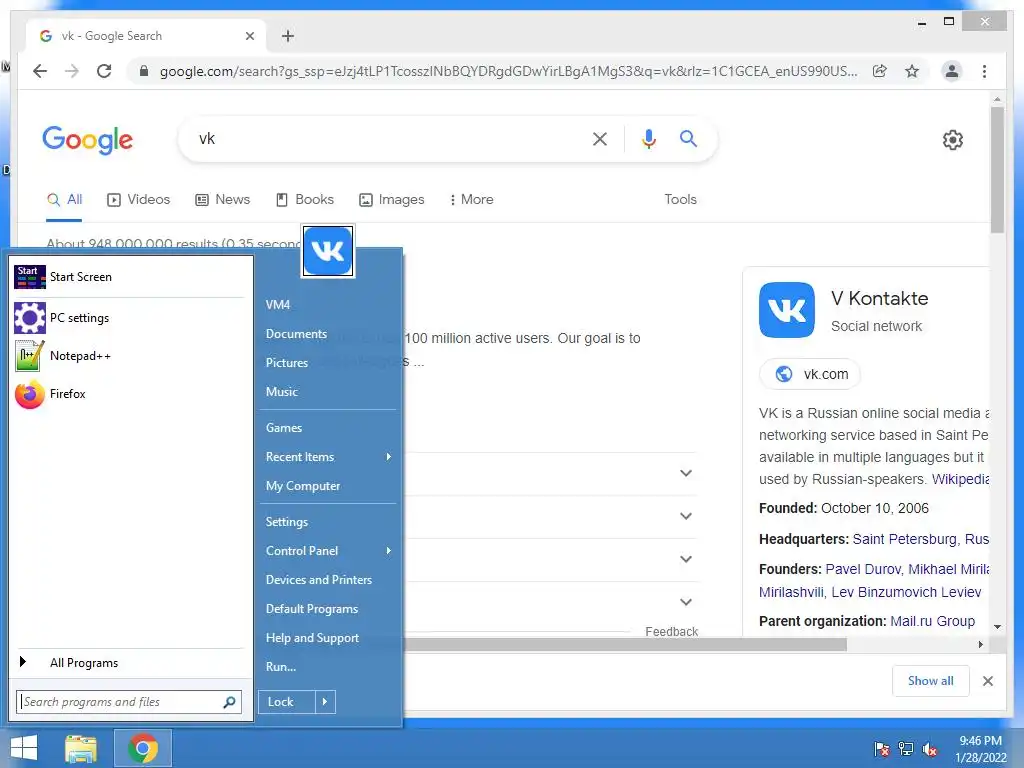The width and height of the screenshot is (1024, 768).
Task: Select the All results tab
Action: 65,200
